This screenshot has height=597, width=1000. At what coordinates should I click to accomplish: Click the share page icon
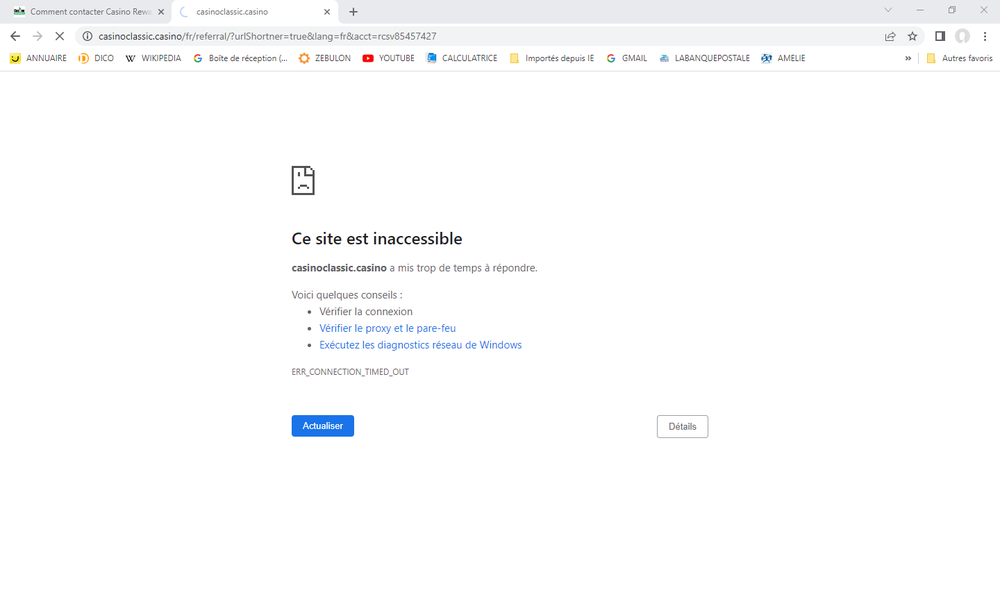tap(890, 36)
